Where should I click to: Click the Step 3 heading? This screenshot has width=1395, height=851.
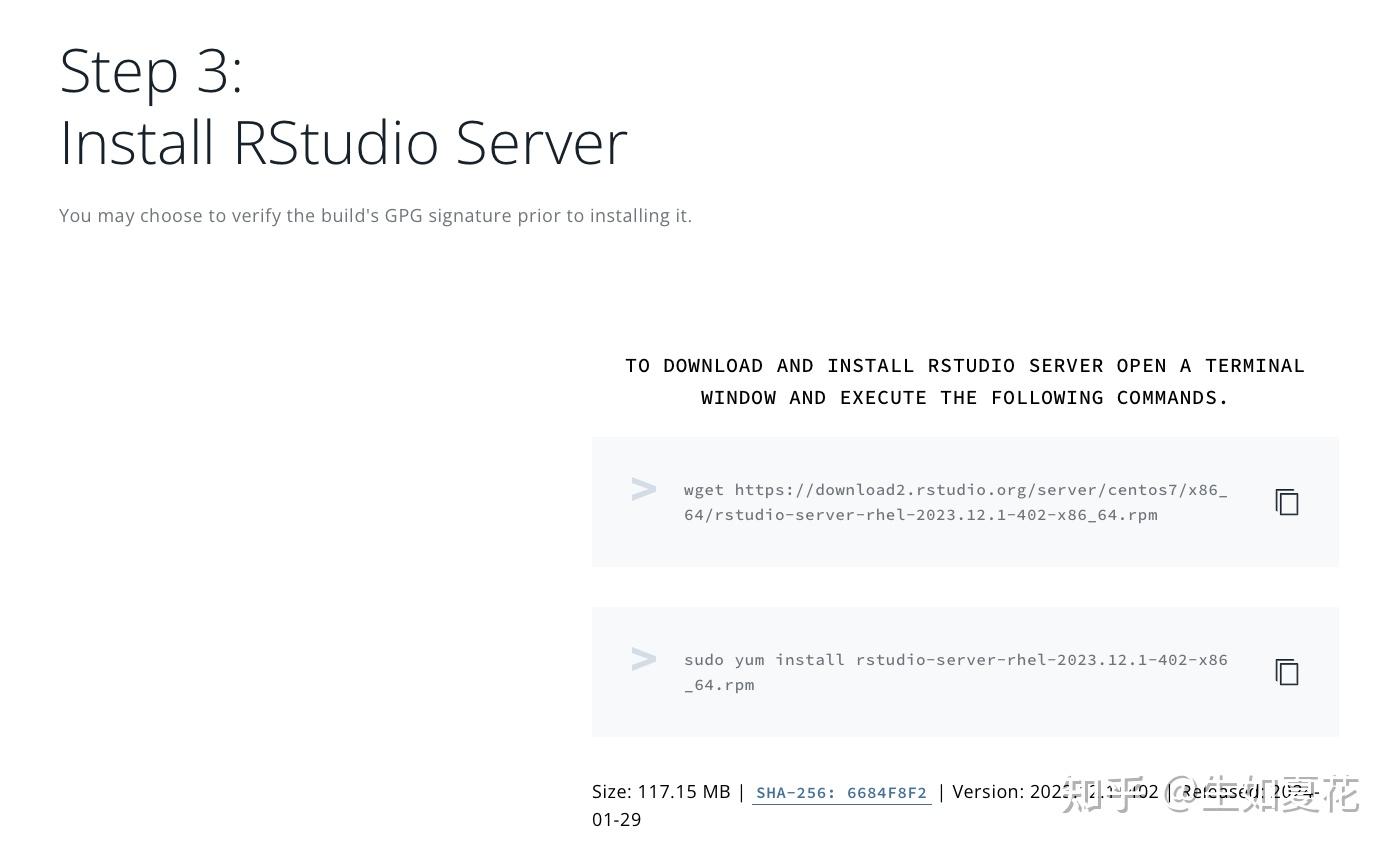coord(151,70)
